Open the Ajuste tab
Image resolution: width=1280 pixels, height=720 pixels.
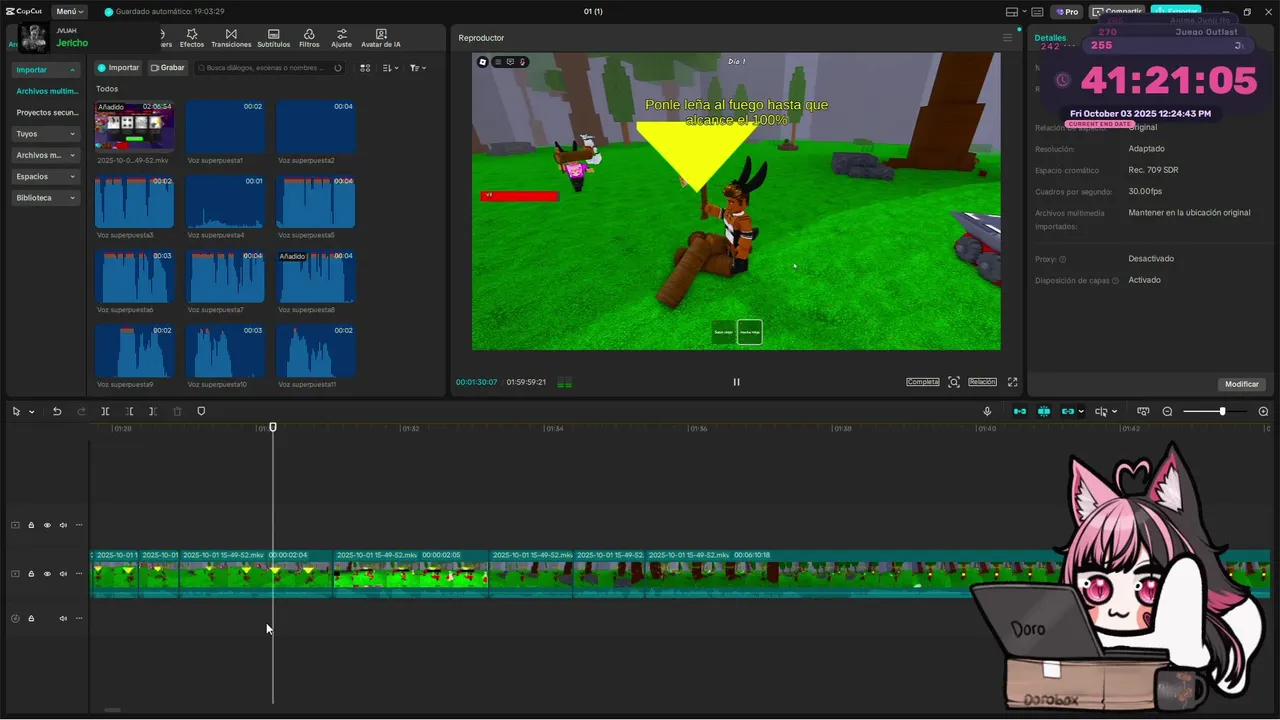click(341, 38)
